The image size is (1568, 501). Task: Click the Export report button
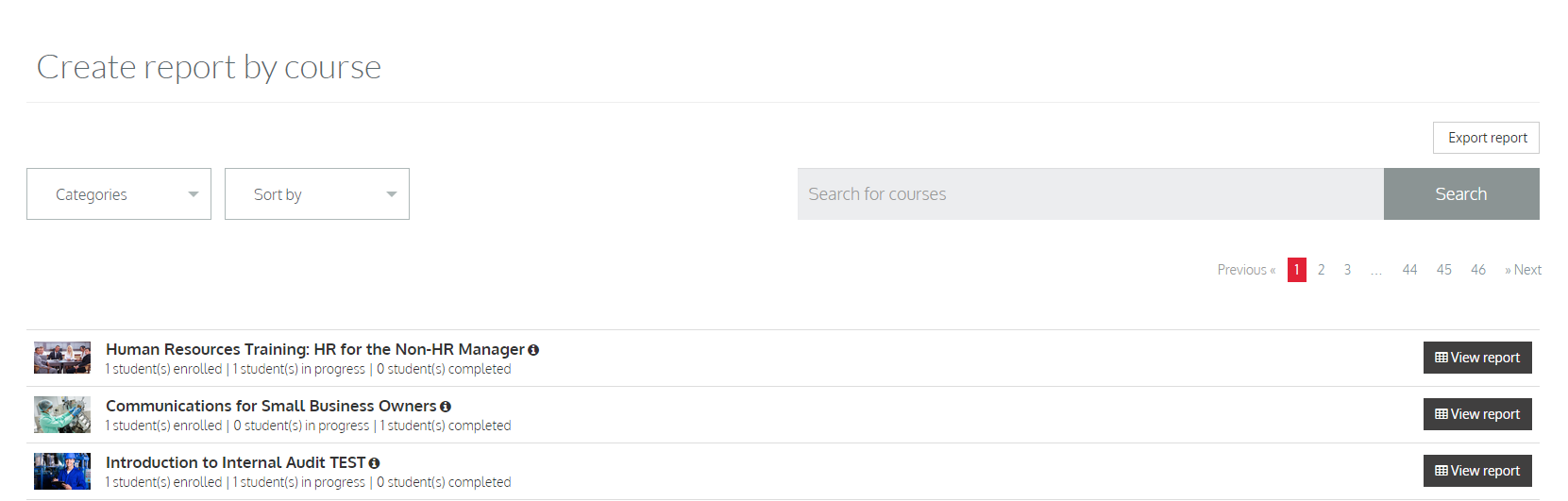click(1486, 138)
